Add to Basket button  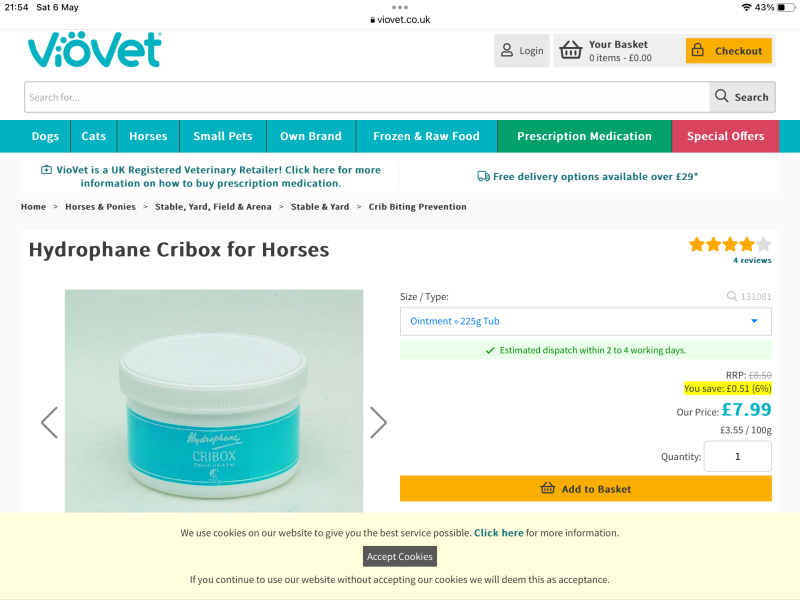point(585,489)
